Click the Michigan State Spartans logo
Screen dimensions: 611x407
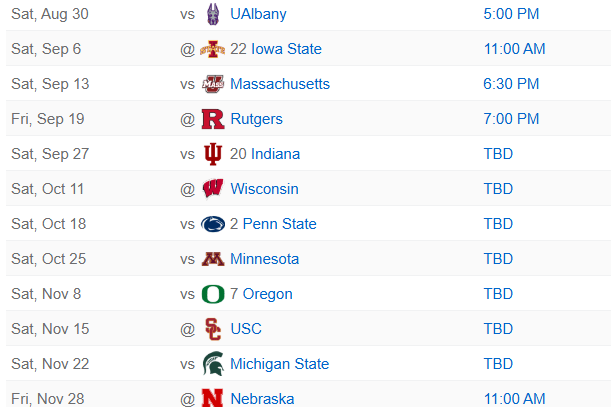click(213, 364)
